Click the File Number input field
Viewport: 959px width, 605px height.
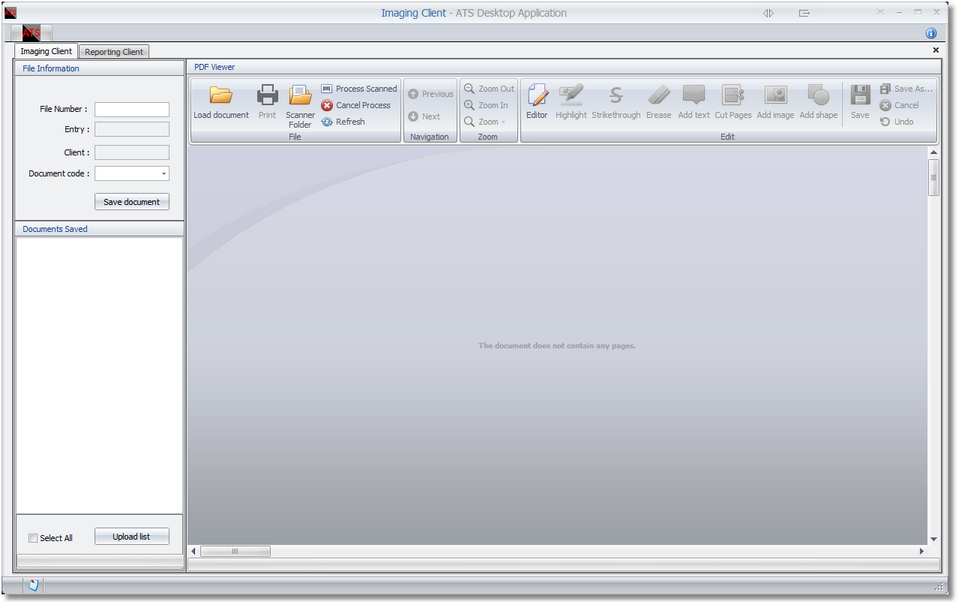132,110
